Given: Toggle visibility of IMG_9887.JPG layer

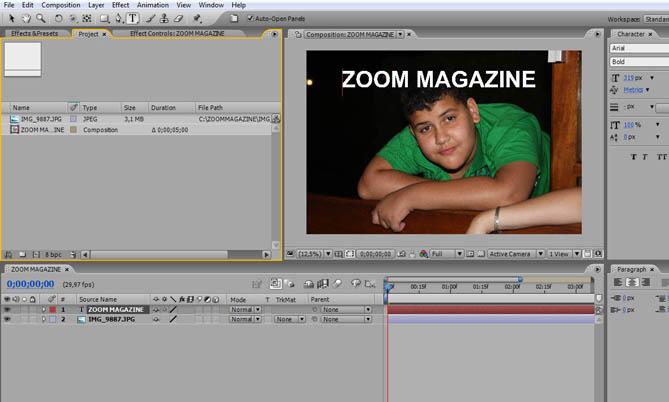Looking at the screenshot, I should point(7,320).
